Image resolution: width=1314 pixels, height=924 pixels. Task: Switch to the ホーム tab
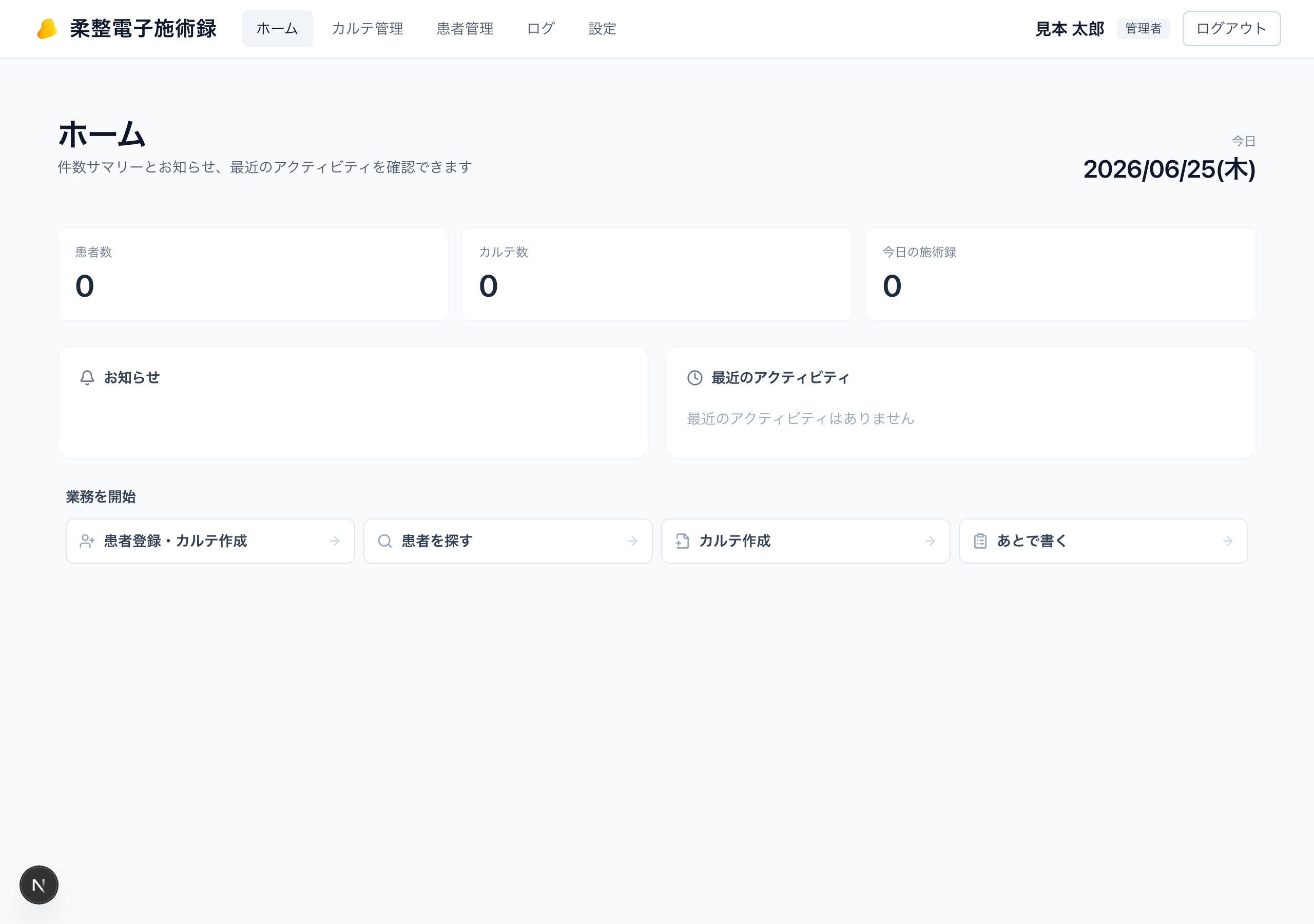[x=278, y=29]
